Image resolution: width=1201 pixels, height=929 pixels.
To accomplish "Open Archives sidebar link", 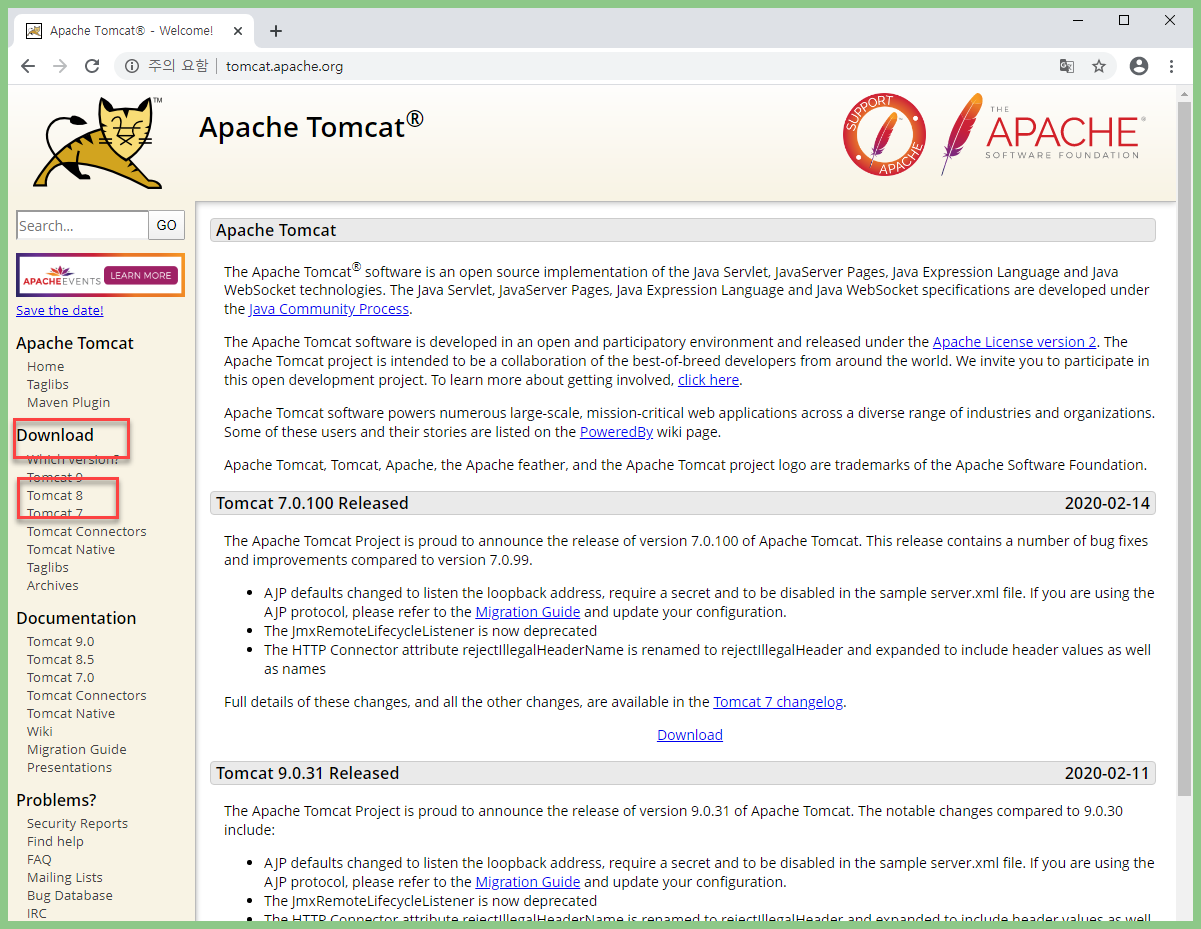I will pyautogui.click(x=52, y=585).
